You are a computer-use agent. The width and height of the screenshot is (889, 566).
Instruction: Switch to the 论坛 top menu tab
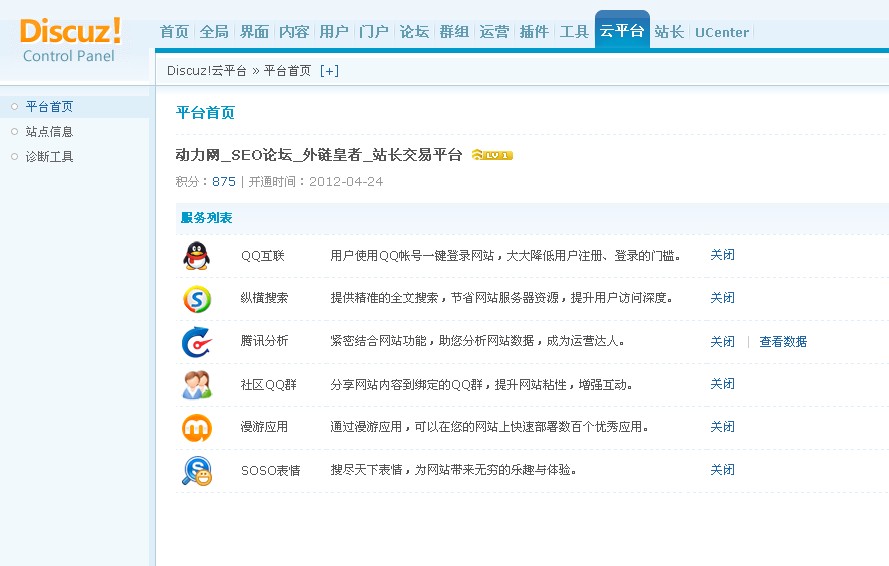click(414, 32)
